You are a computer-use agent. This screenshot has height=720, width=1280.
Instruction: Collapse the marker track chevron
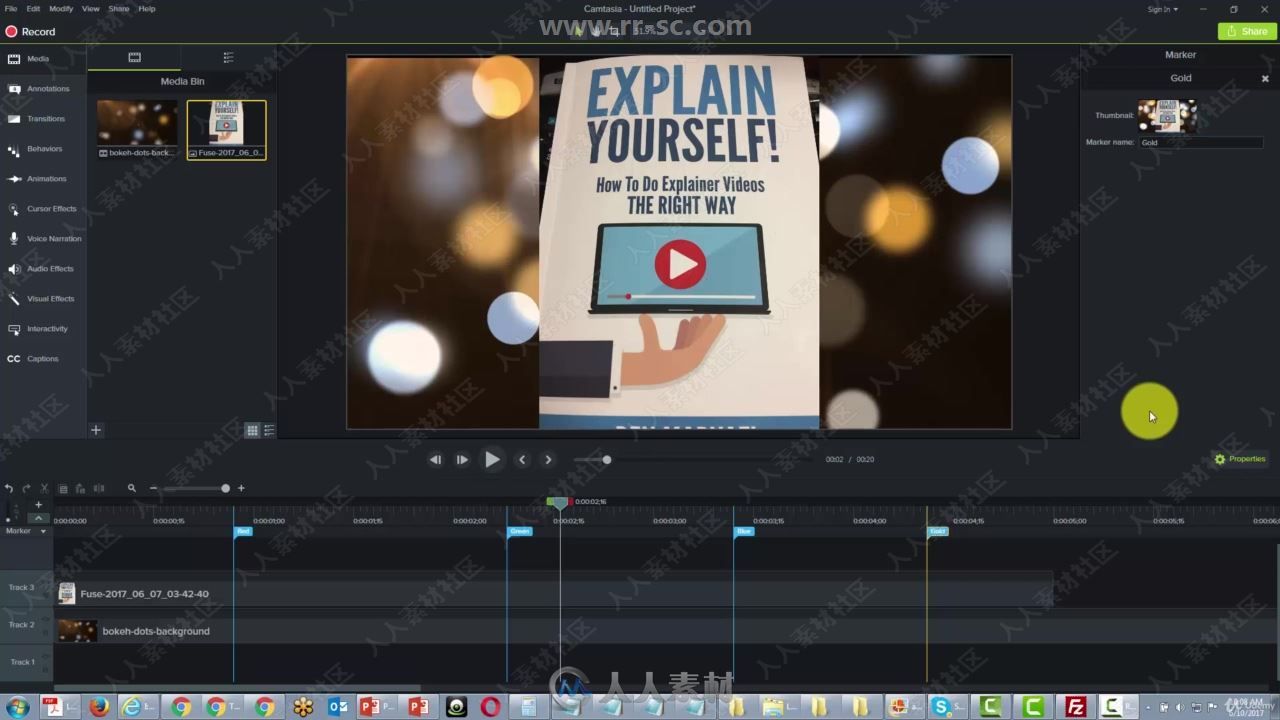pos(38,518)
